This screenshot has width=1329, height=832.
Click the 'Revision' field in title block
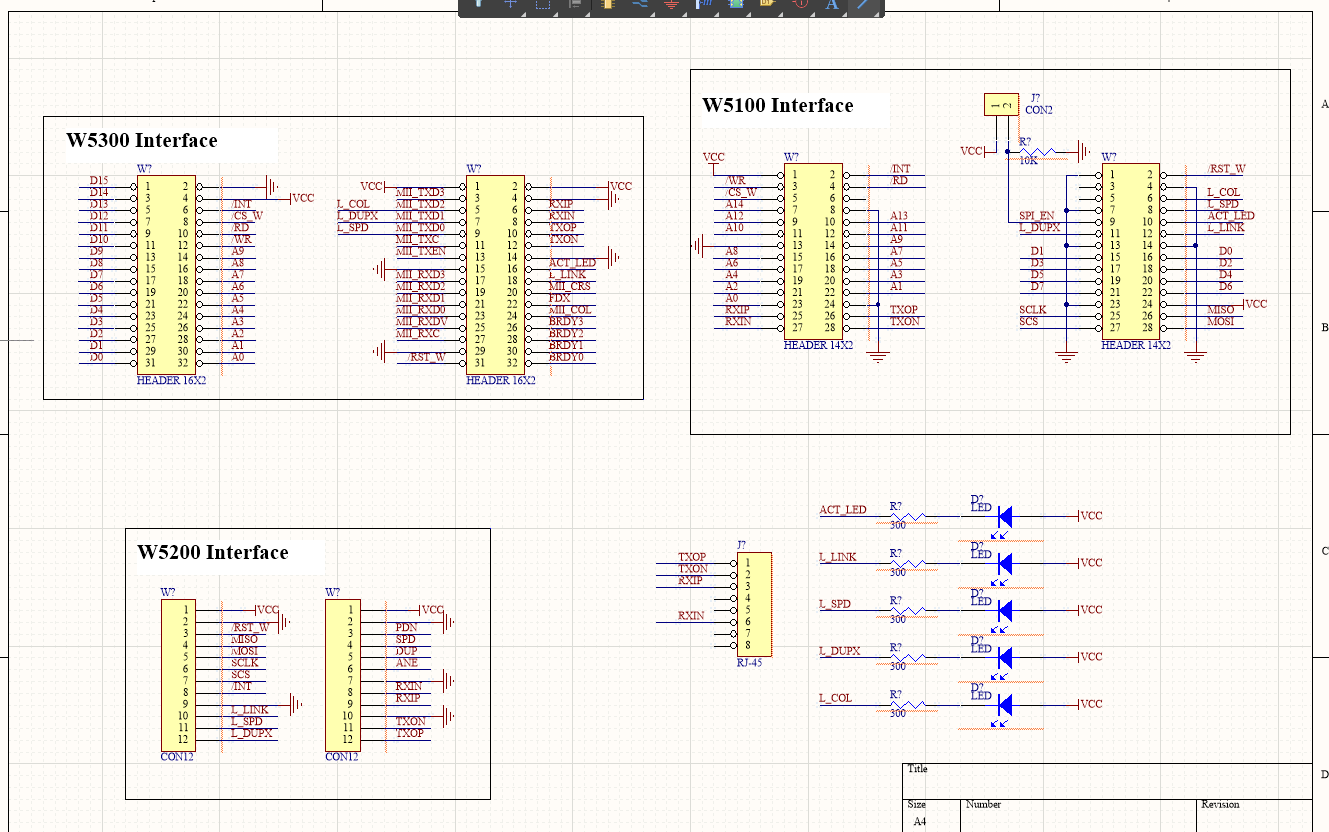click(1220, 804)
